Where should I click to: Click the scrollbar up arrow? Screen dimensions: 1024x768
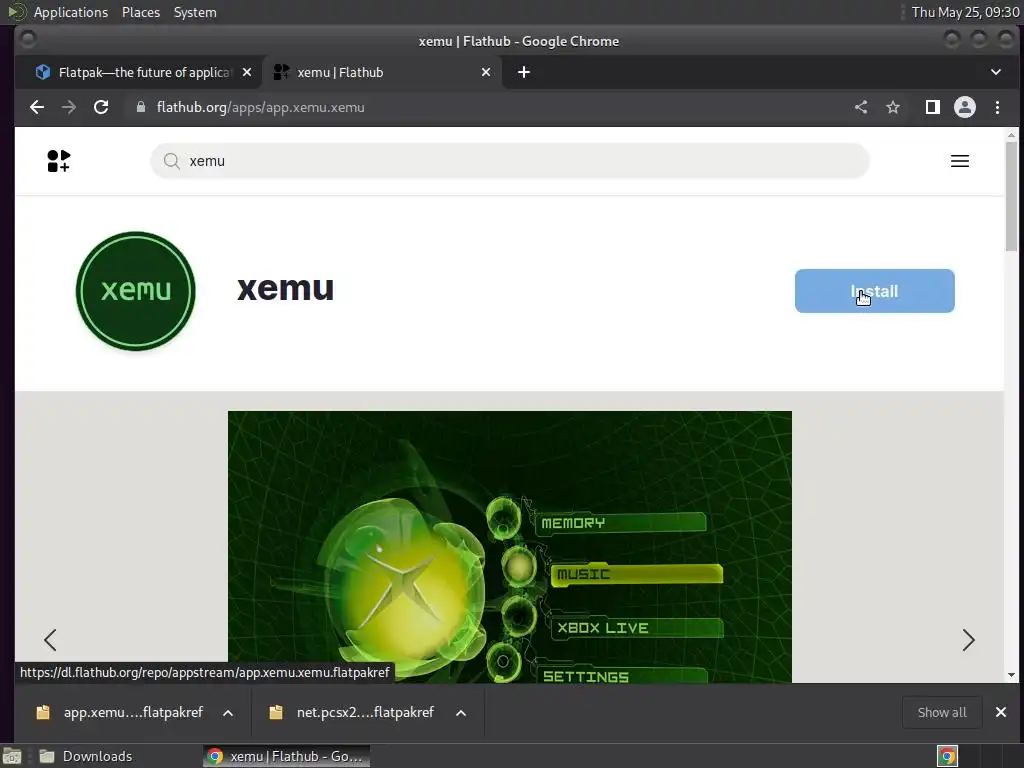pyautogui.click(x=1011, y=135)
